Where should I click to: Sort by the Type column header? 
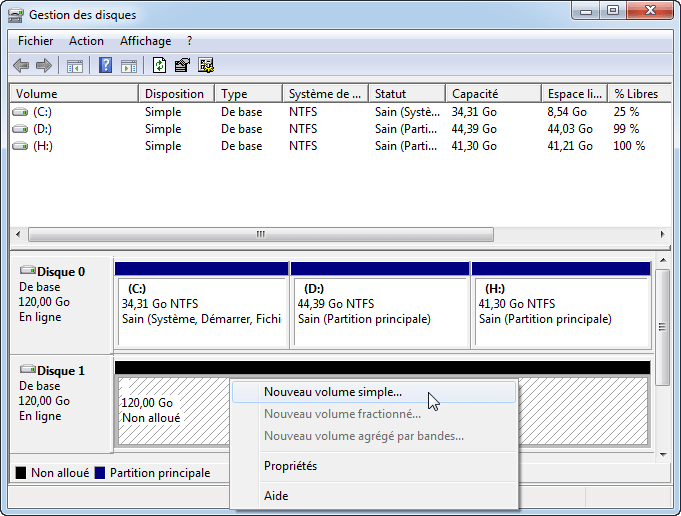tap(248, 94)
